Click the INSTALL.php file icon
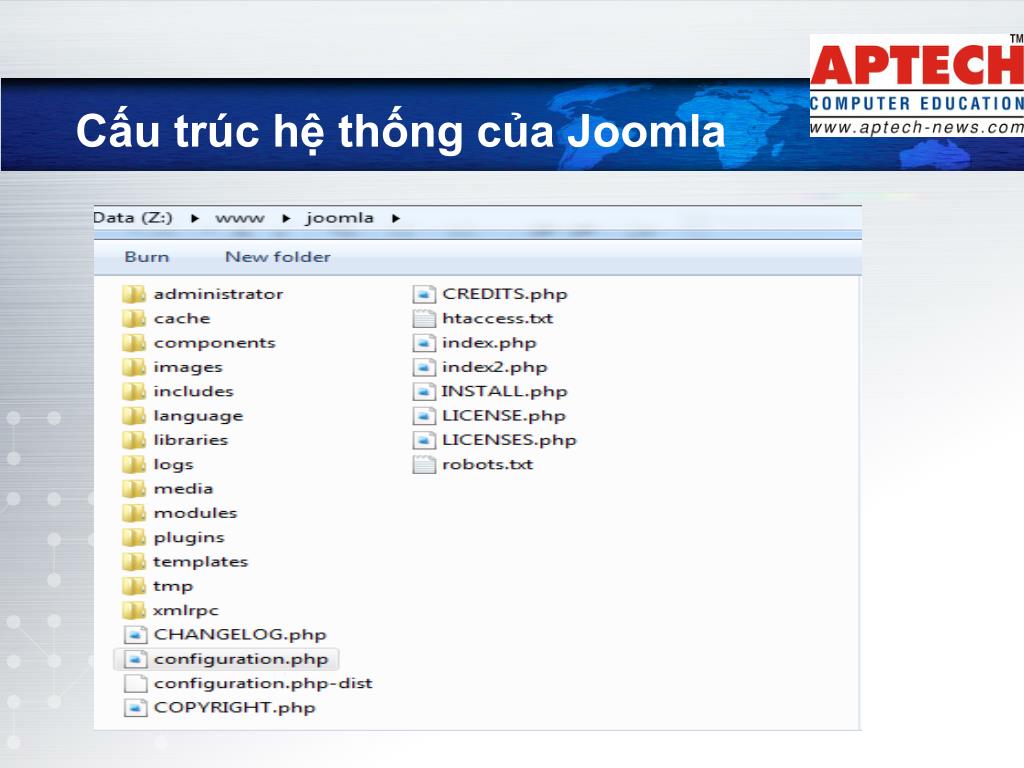 [424, 391]
